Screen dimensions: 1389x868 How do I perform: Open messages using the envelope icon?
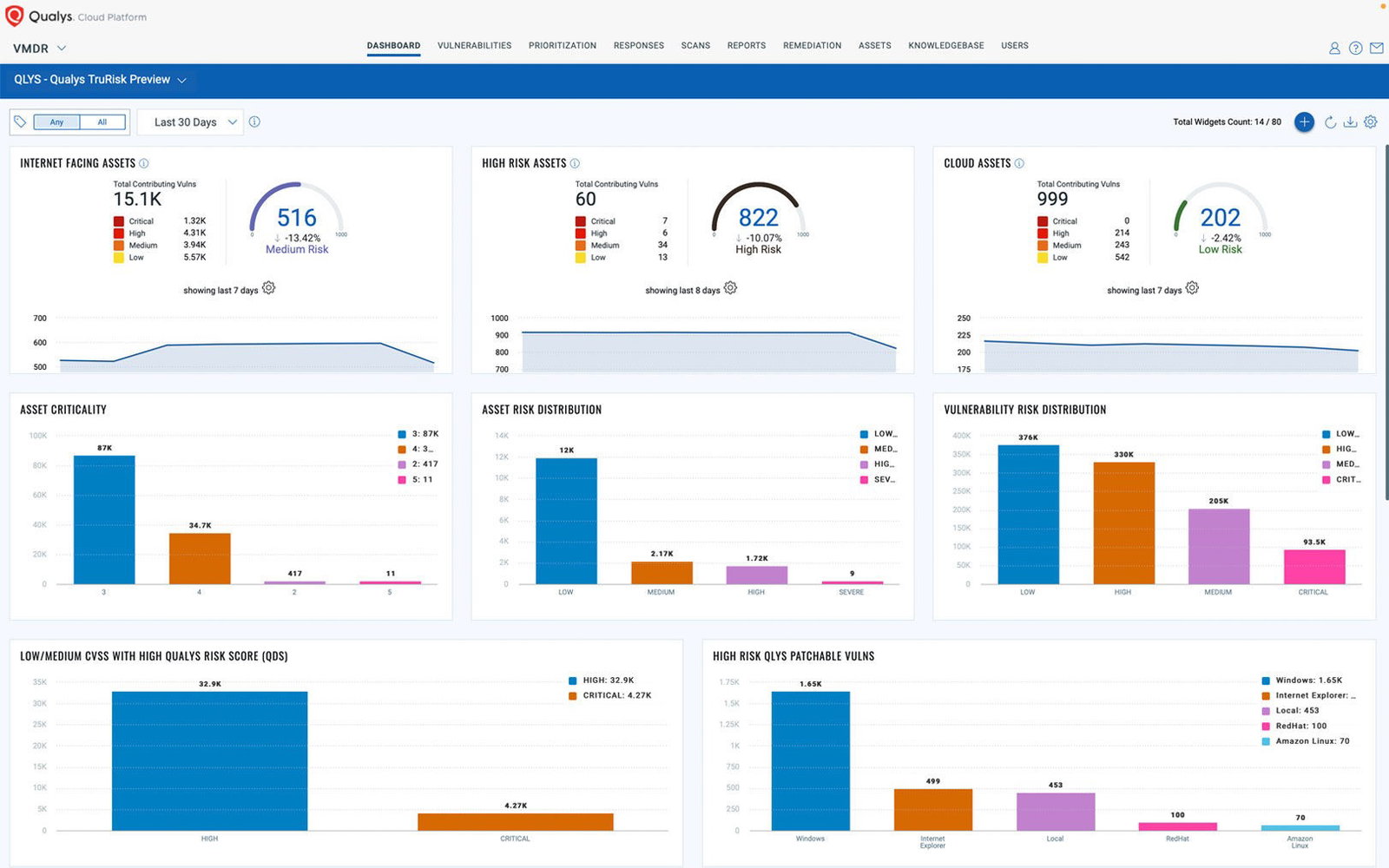click(1376, 48)
